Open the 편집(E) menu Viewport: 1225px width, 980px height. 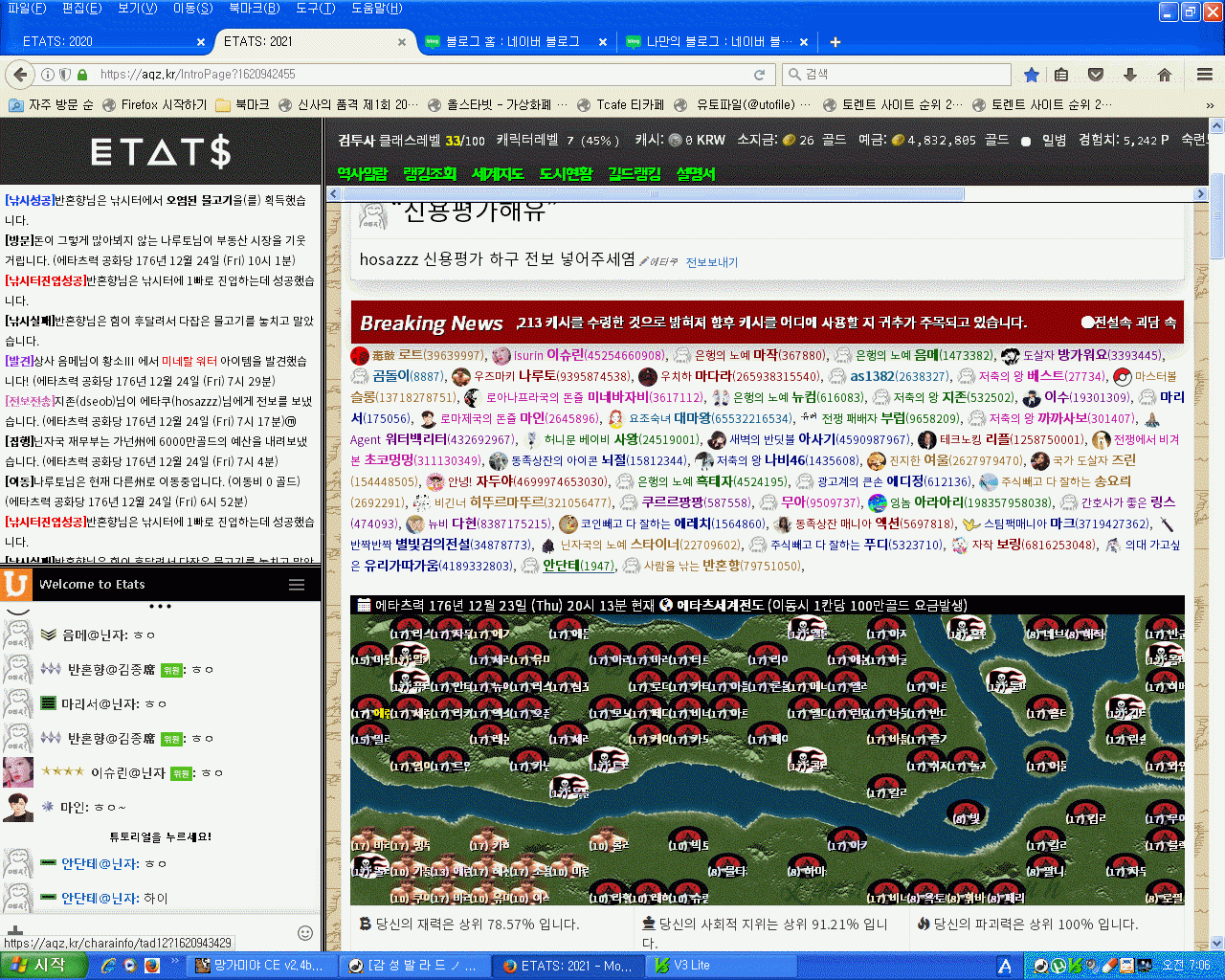81,9
